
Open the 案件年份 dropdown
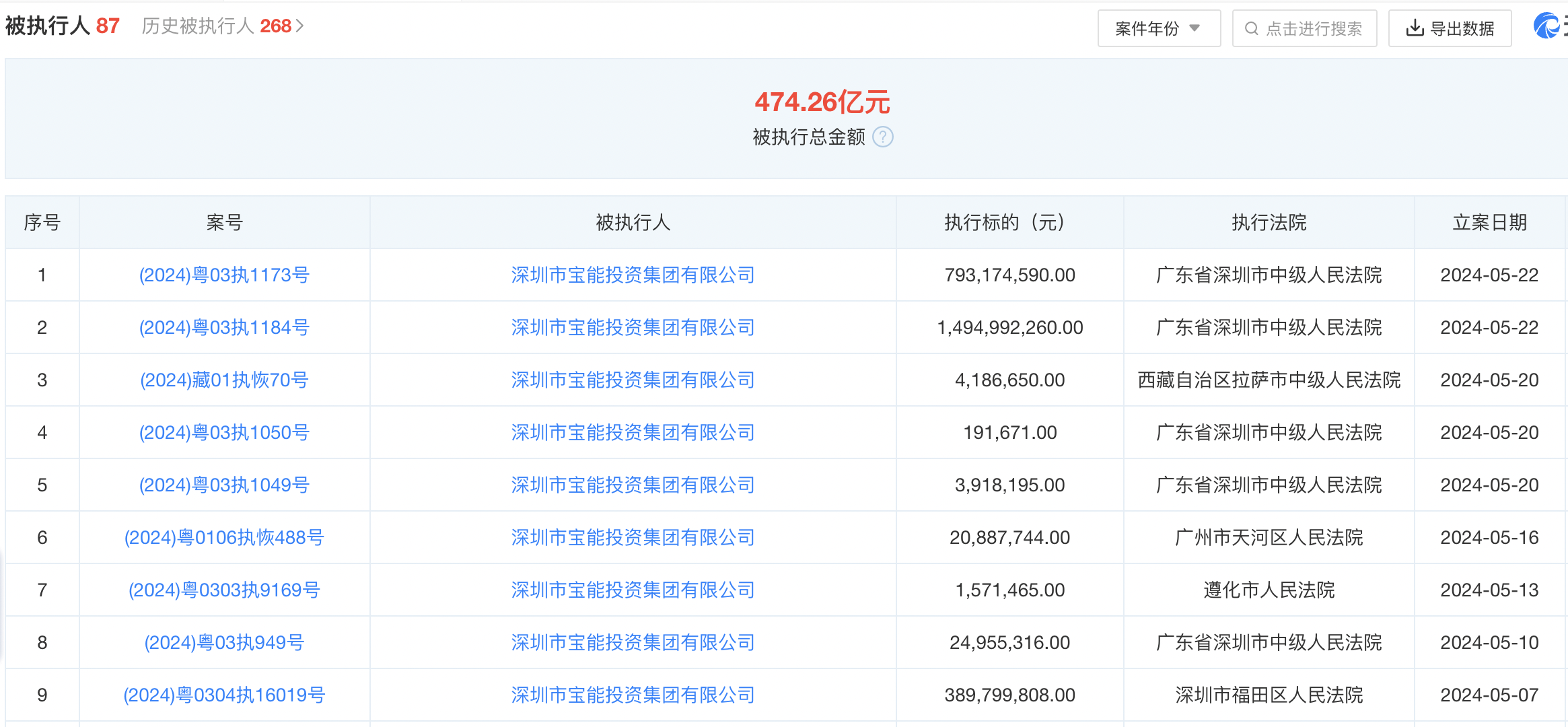point(1158,28)
